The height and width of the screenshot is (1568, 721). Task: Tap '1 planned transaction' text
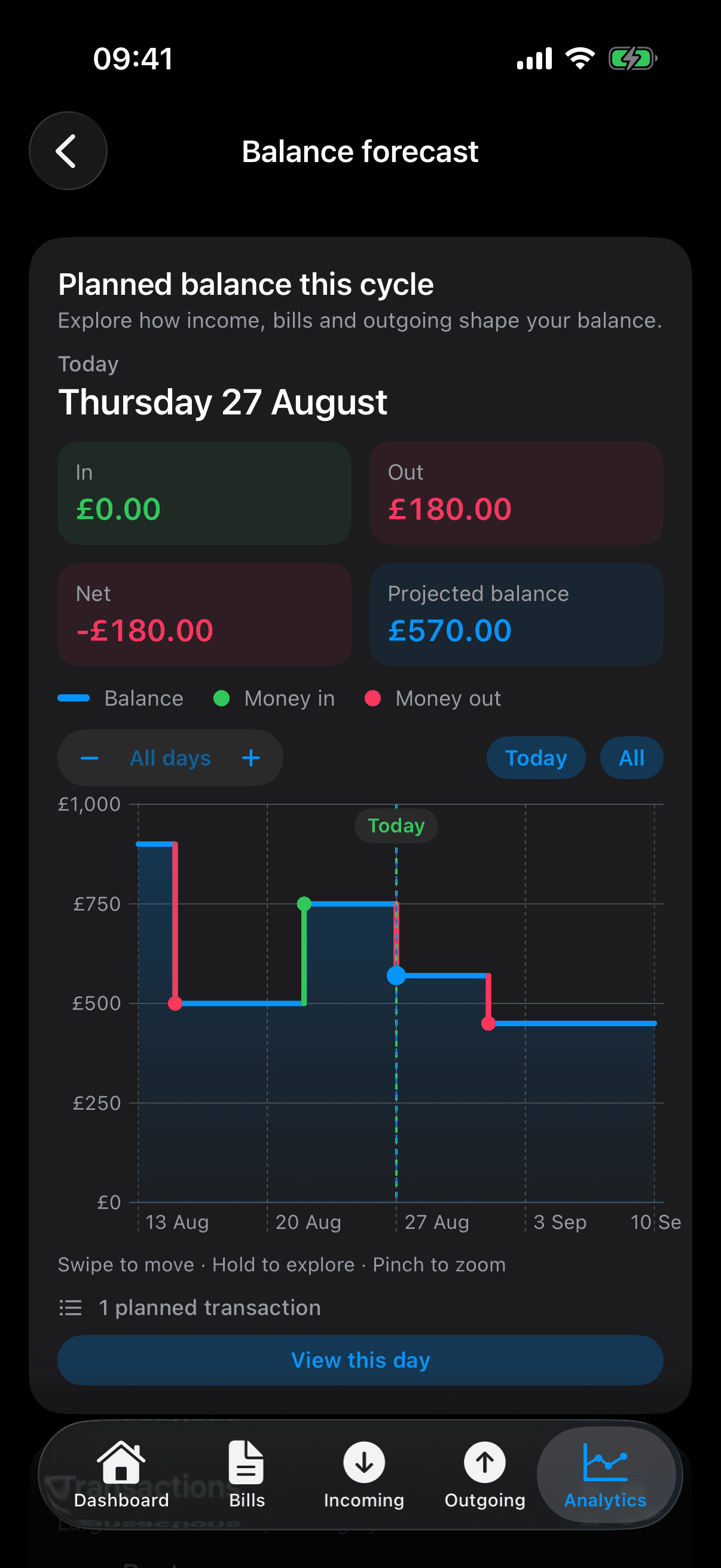click(x=210, y=1307)
